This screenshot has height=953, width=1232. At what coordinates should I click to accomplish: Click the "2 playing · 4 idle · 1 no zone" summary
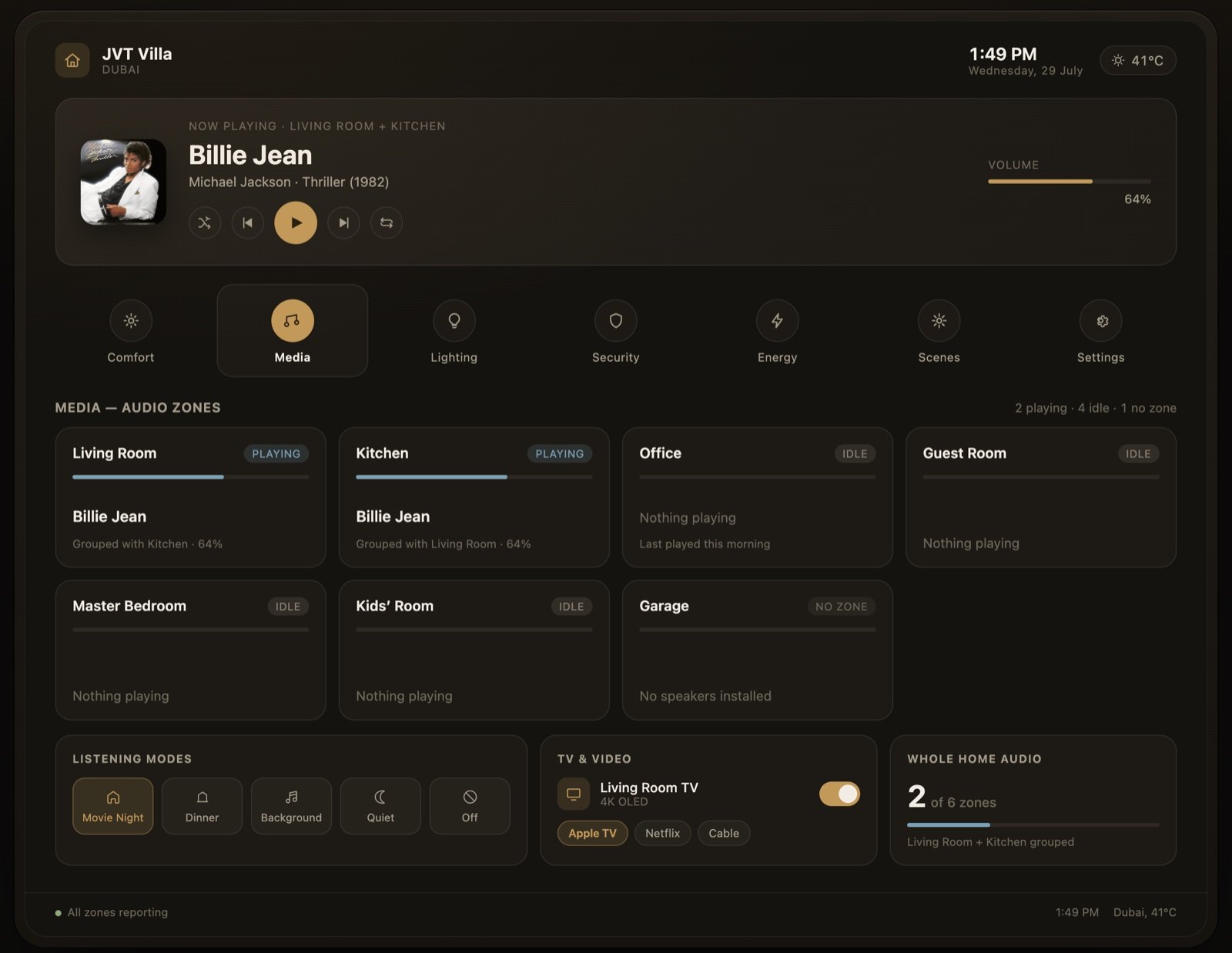click(1096, 408)
